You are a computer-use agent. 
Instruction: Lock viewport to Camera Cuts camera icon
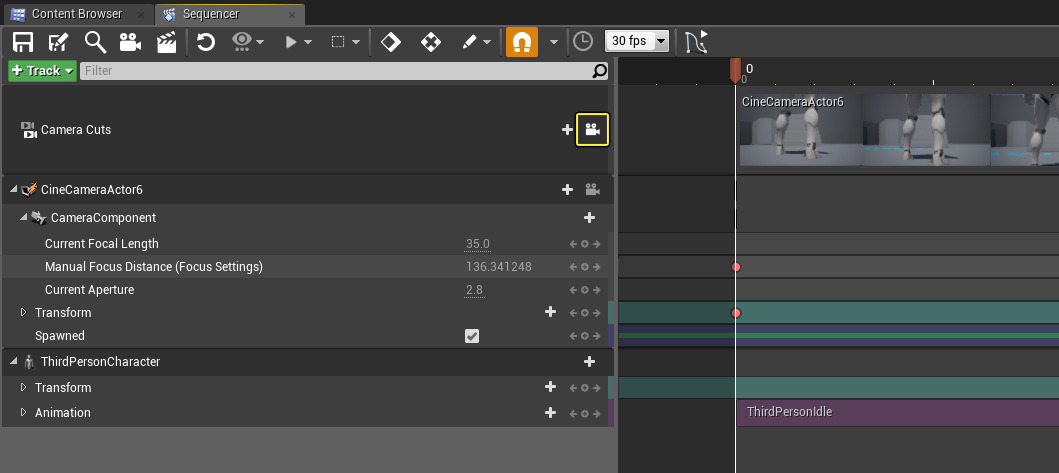592,130
